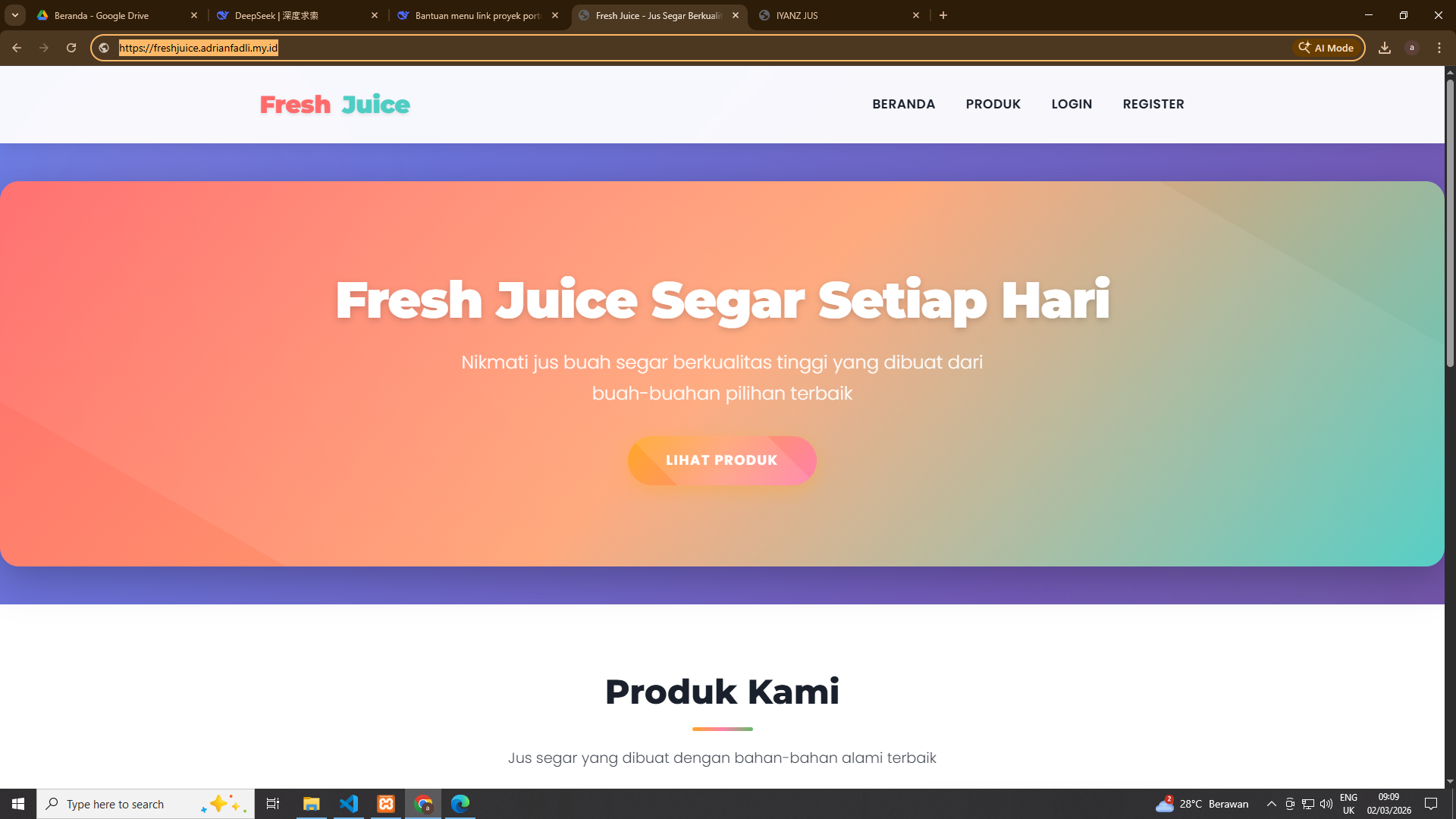Activate AI Mode in address bar
The height and width of the screenshot is (819, 1456).
point(1326,48)
